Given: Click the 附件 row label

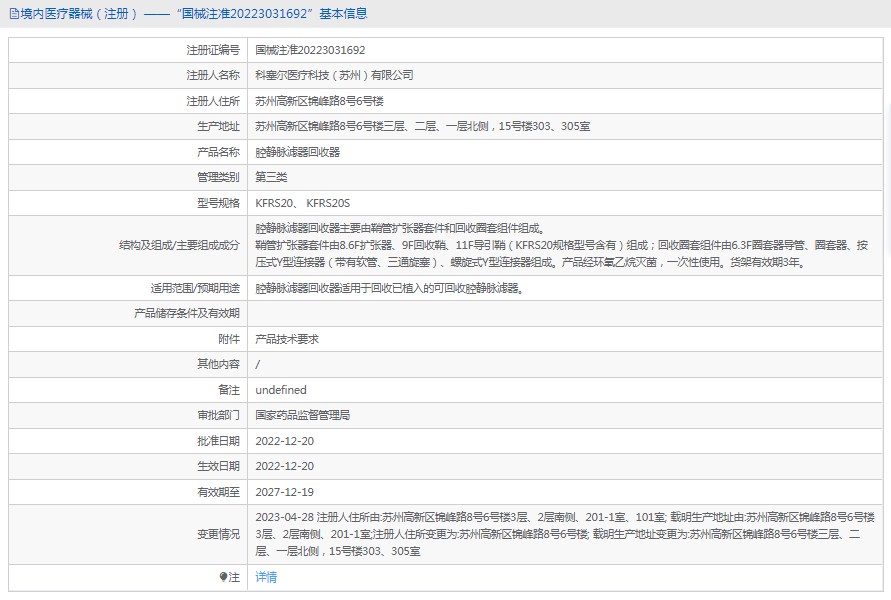Looking at the screenshot, I should [229, 339].
